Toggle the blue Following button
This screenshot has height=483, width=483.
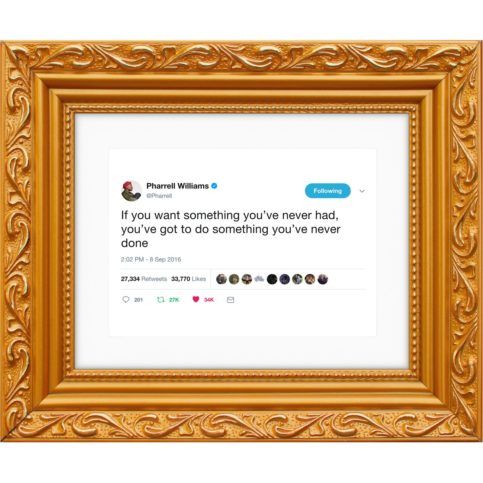[328, 191]
